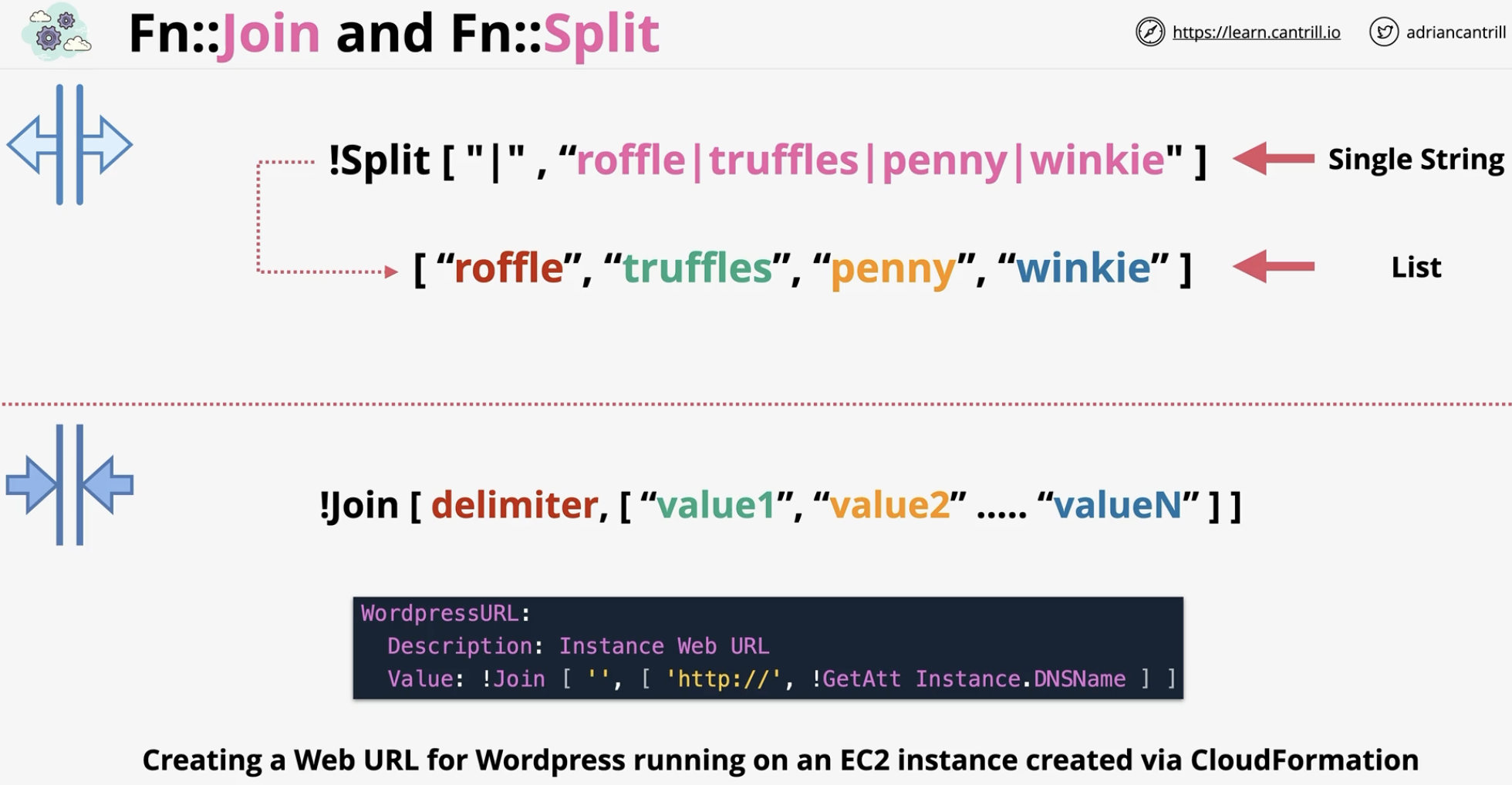Open the https://learn.cantrill.io link
Screen dimensions: 1512x785
tap(1256, 32)
